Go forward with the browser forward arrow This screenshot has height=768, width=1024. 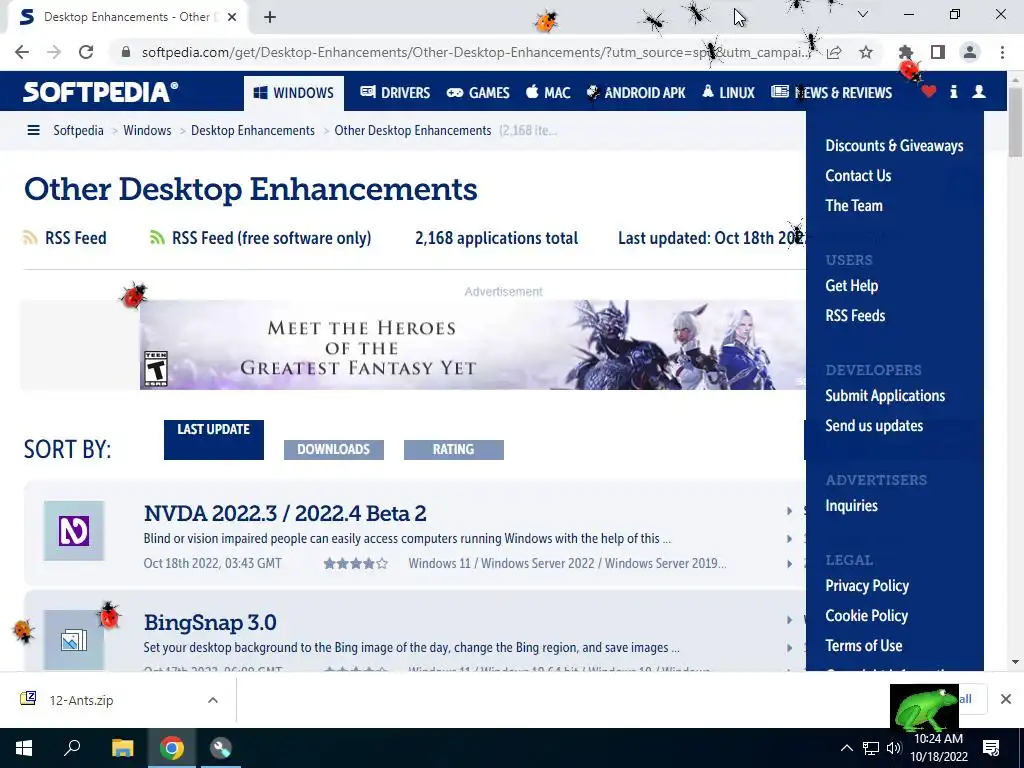click(x=54, y=52)
